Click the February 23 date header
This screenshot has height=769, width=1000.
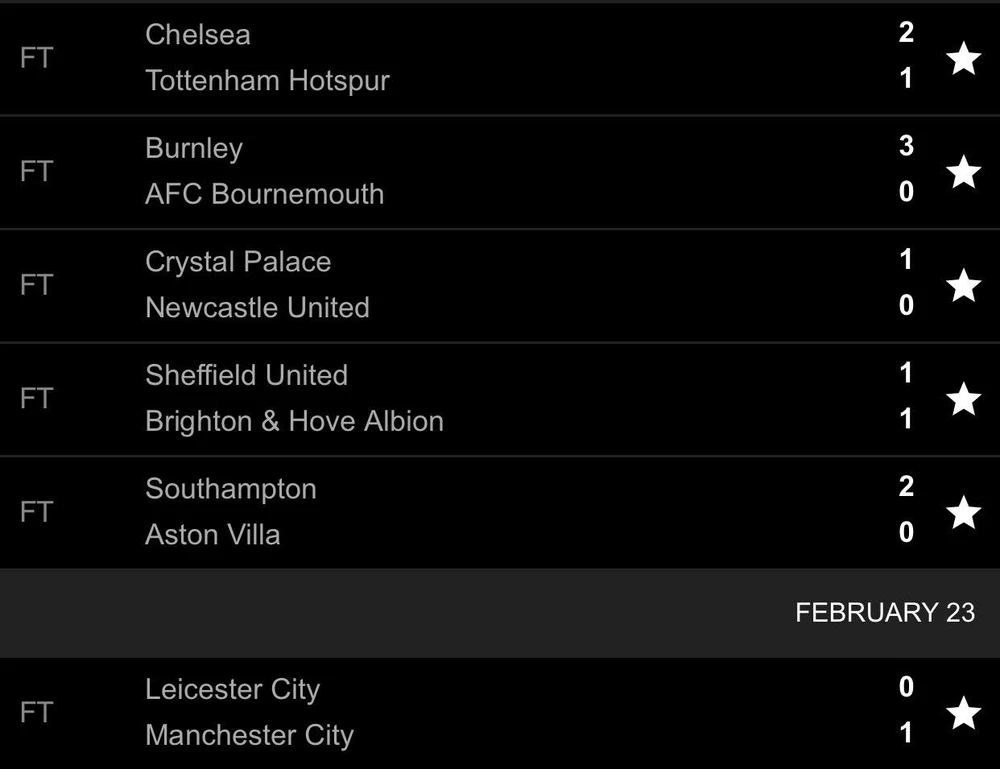(x=884, y=612)
